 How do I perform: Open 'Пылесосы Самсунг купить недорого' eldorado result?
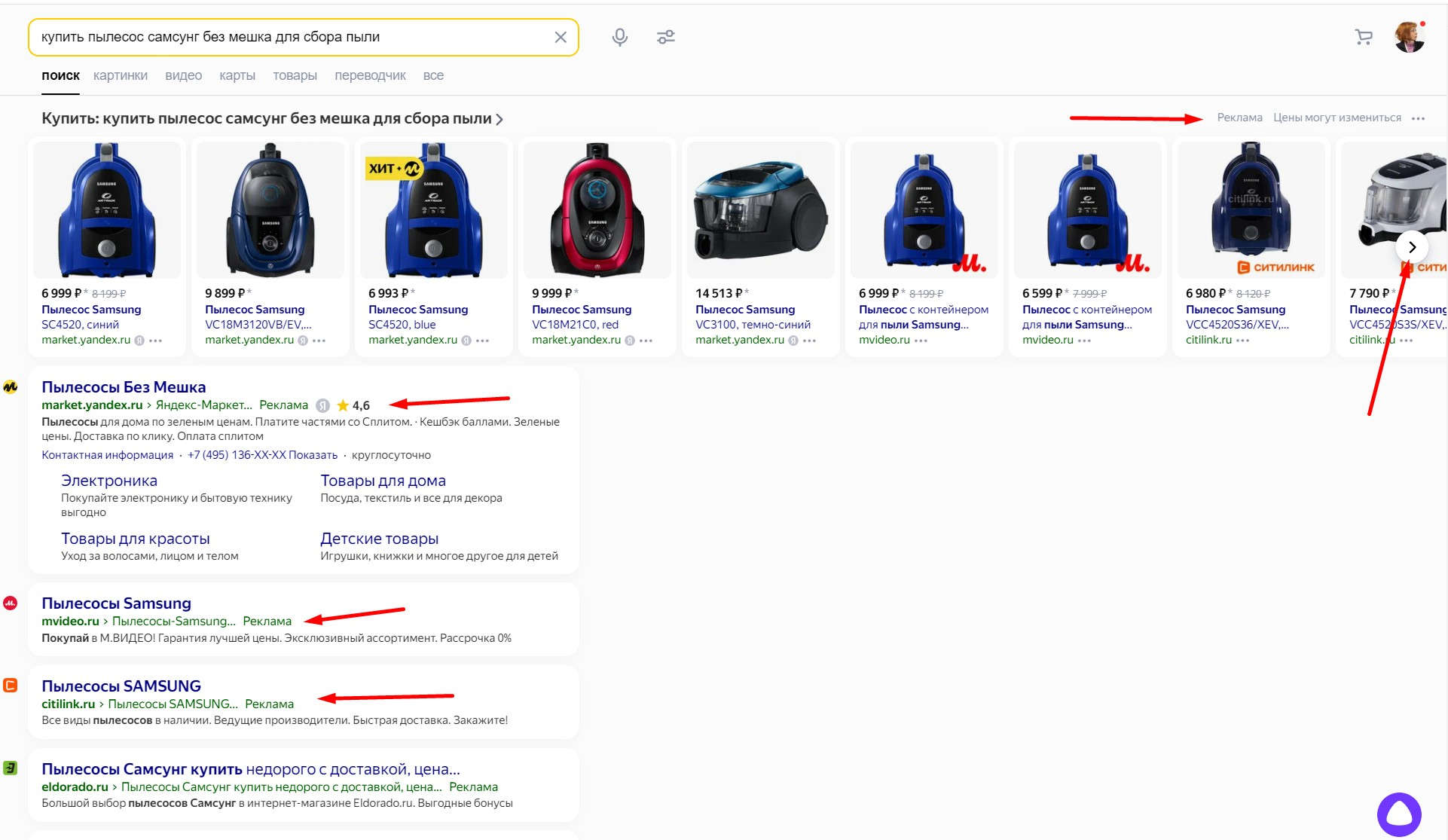[x=250, y=769]
